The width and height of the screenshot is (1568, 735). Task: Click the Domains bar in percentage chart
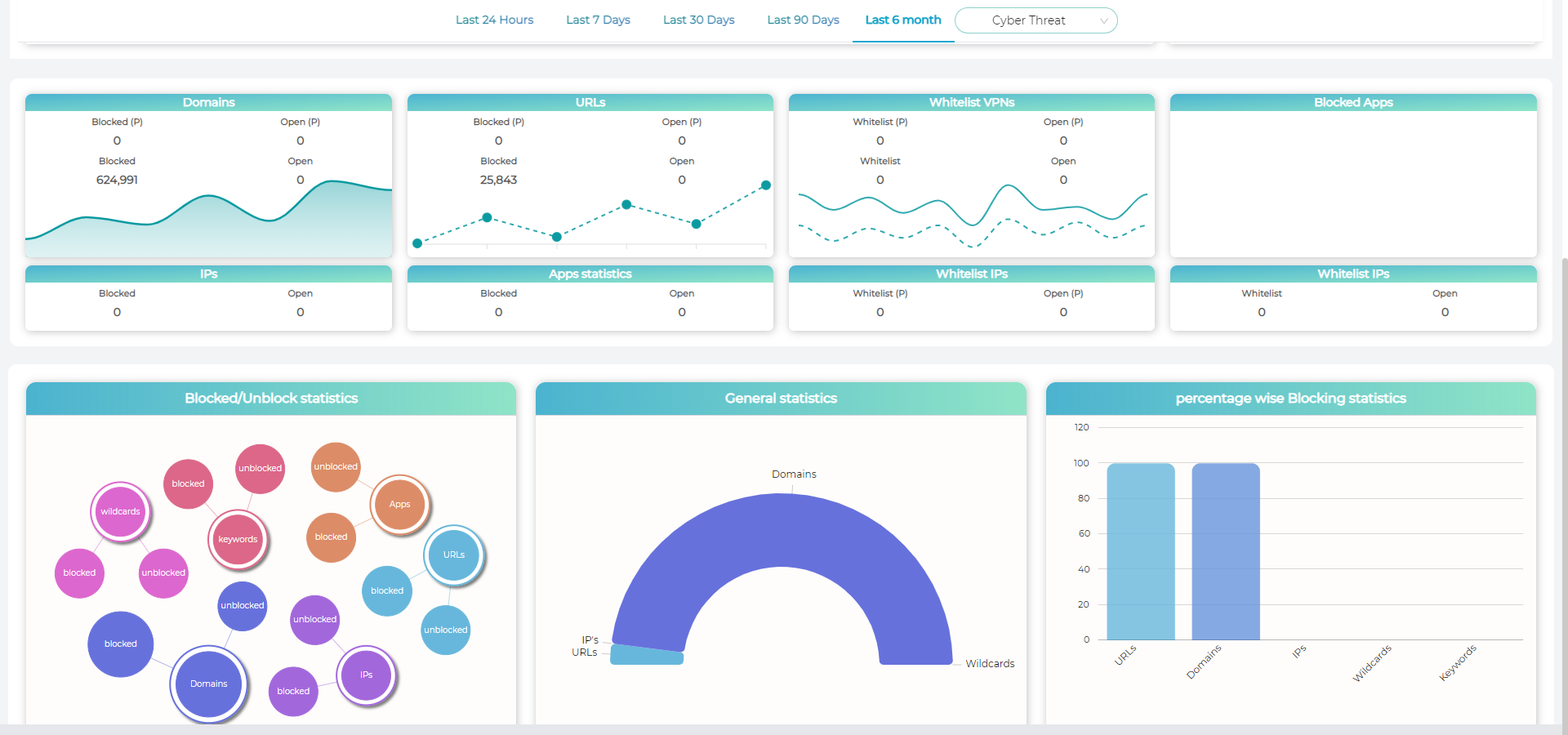pyautogui.click(x=1225, y=552)
